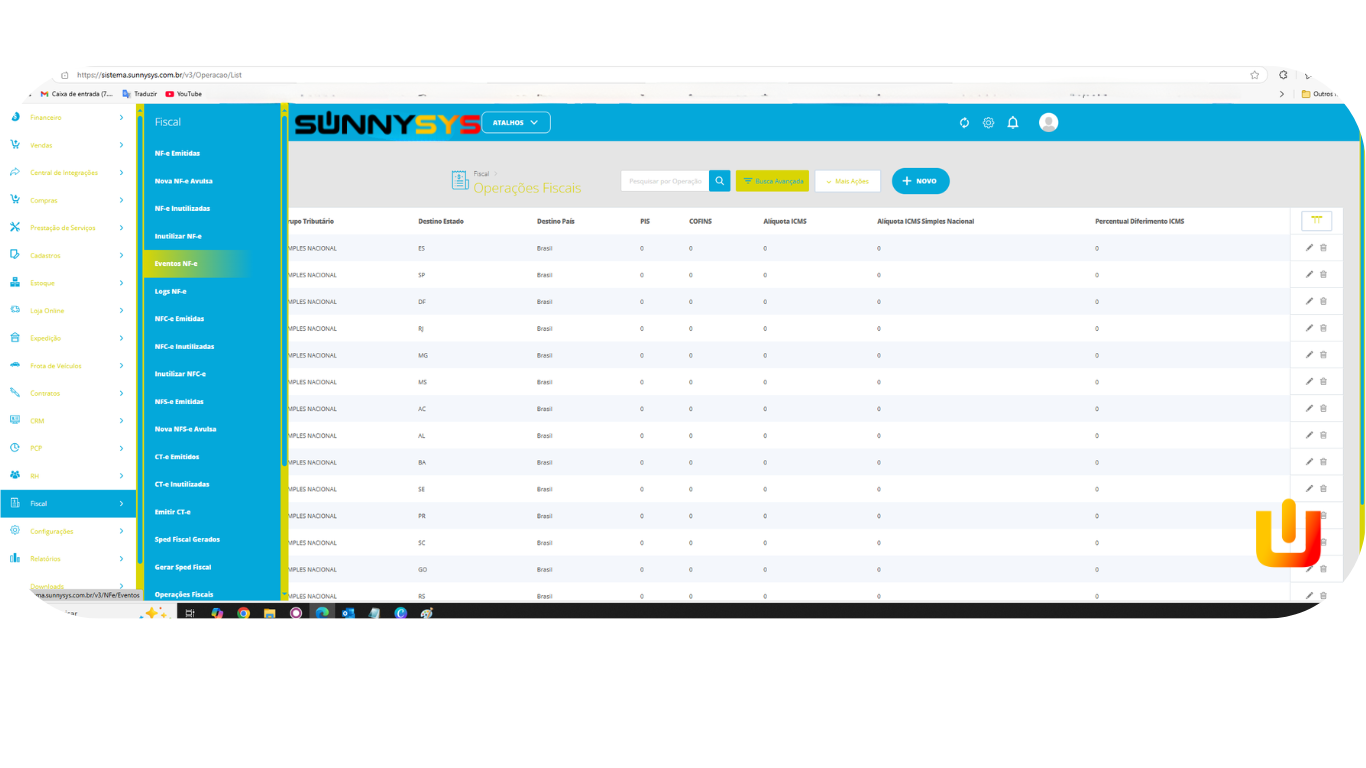This screenshot has width=1366, height=768.
Task: Open the notifications bell
Action: (1013, 123)
